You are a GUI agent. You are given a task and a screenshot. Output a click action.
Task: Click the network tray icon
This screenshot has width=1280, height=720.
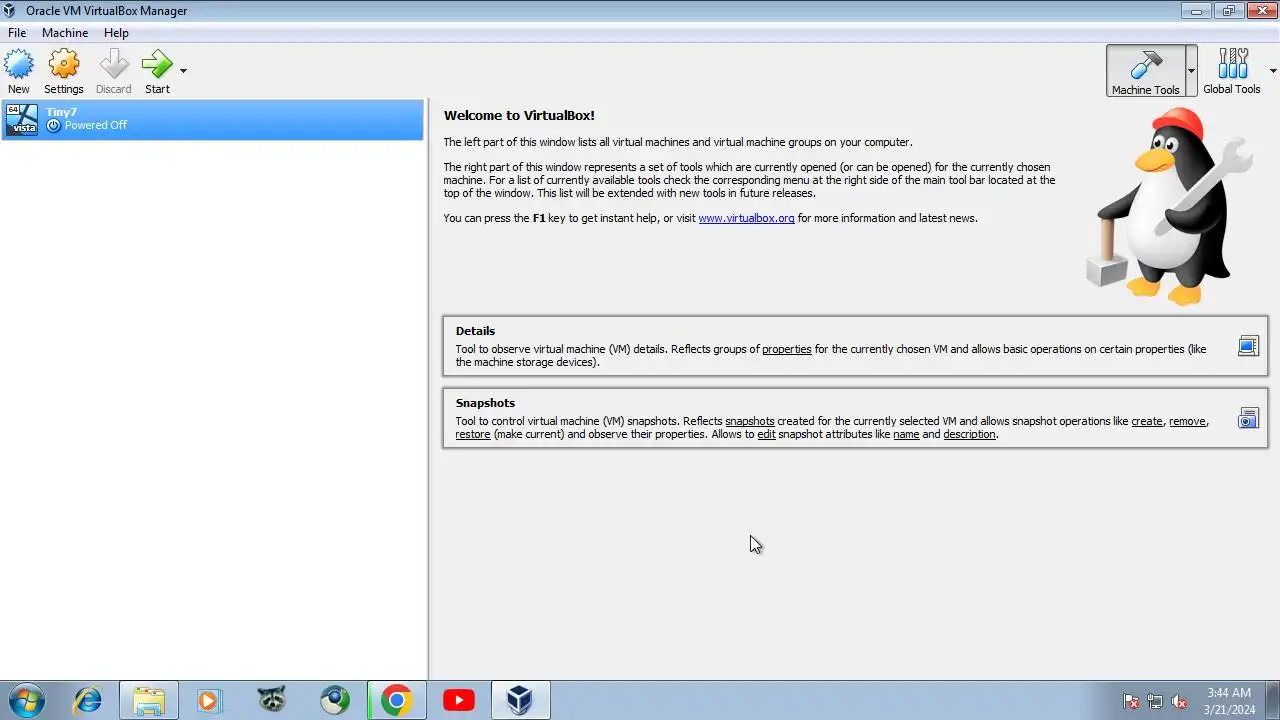click(x=1155, y=701)
